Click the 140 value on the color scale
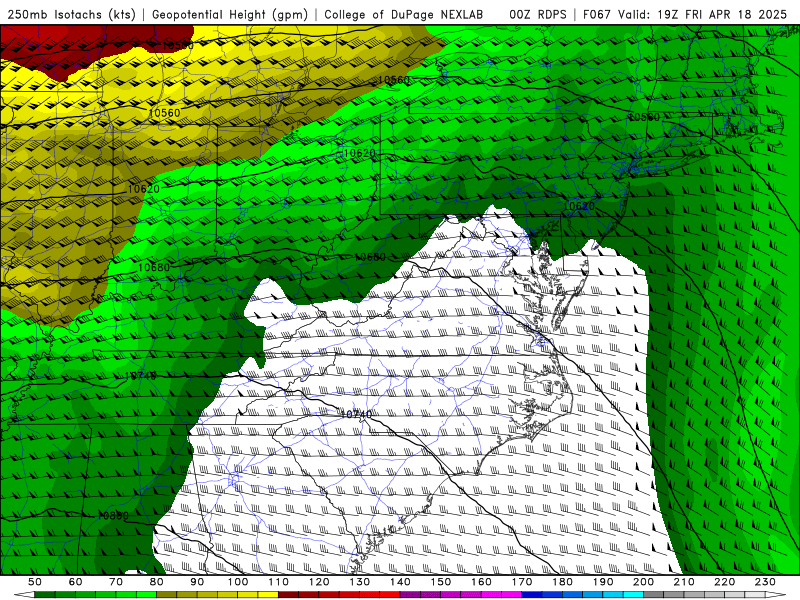Image resolution: width=800 pixels, height=600 pixels. tap(400, 582)
